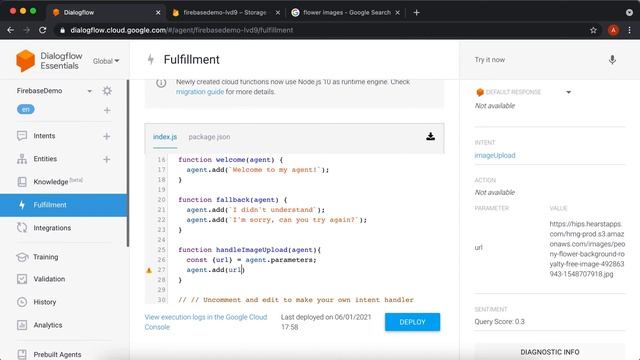Viewport: 640px width, 360px height.
Task: Click the History clock icon
Action: (22, 302)
